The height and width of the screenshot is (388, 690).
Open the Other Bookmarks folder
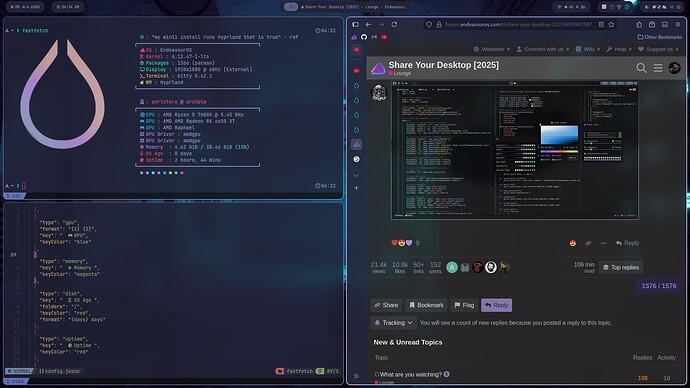coord(660,37)
